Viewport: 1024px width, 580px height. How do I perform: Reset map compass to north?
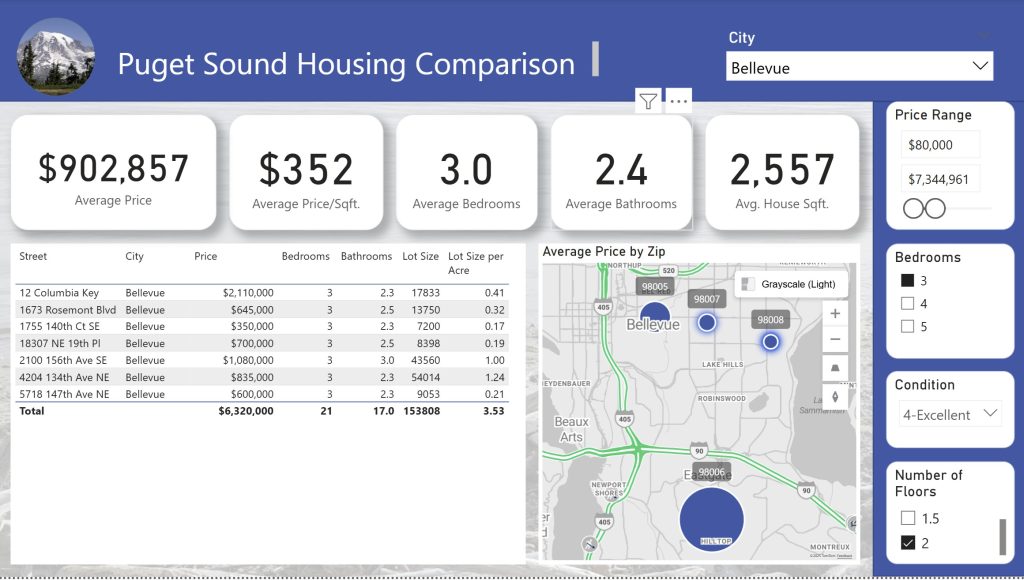tap(835, 397)
